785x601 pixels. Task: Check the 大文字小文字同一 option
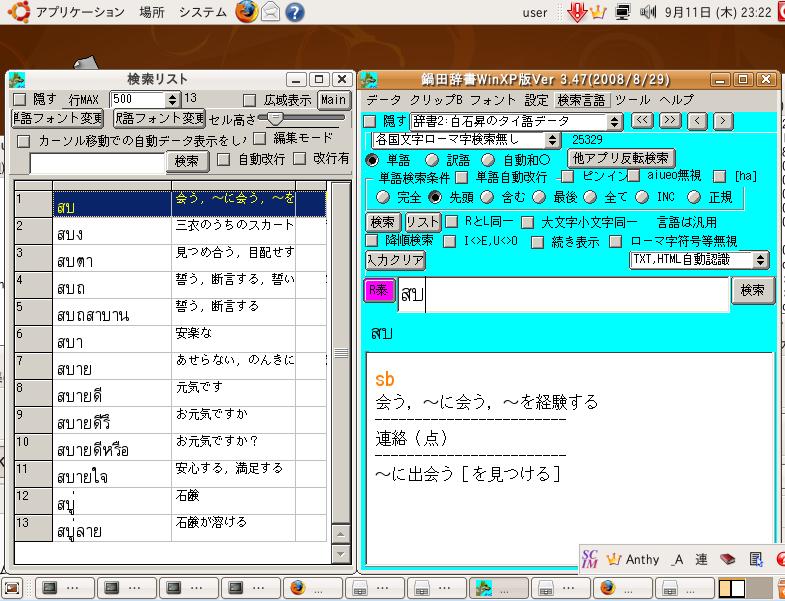(528, 221)
